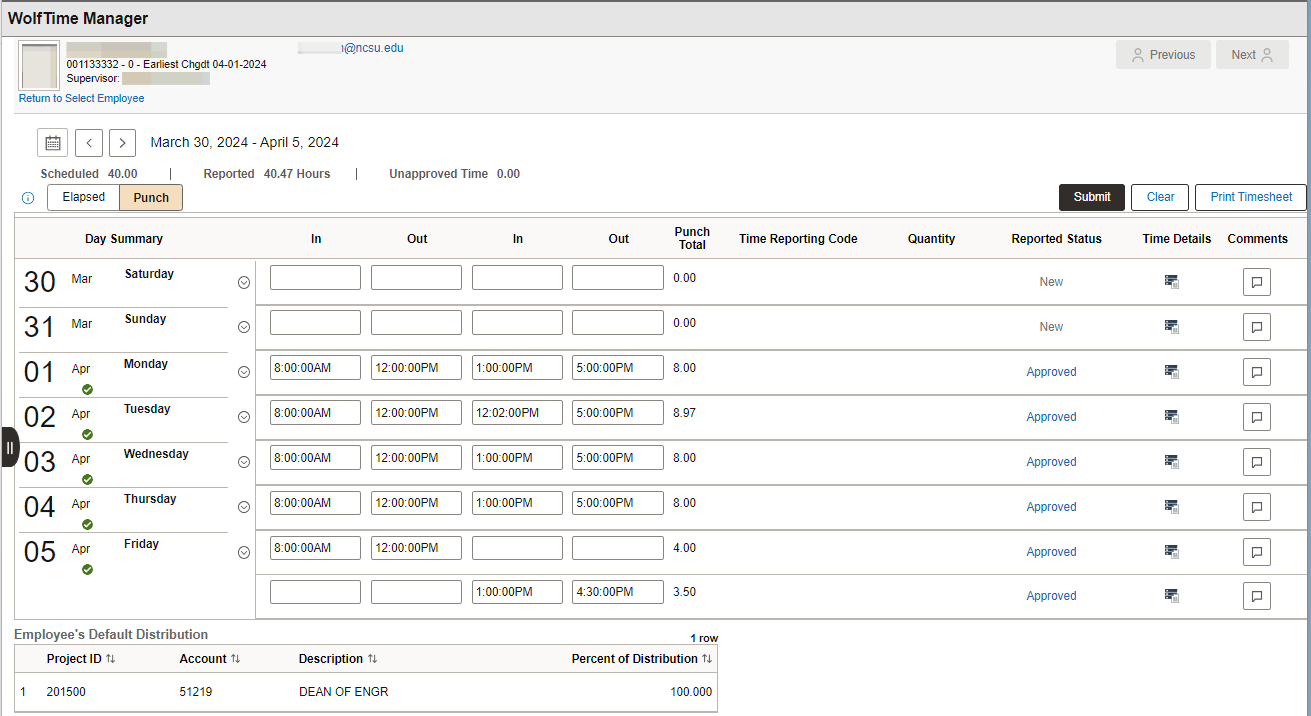The width and height of the screenshot is (1311, 716).
Task: Expand Wednesday day summary chevron
Action: 243,462
